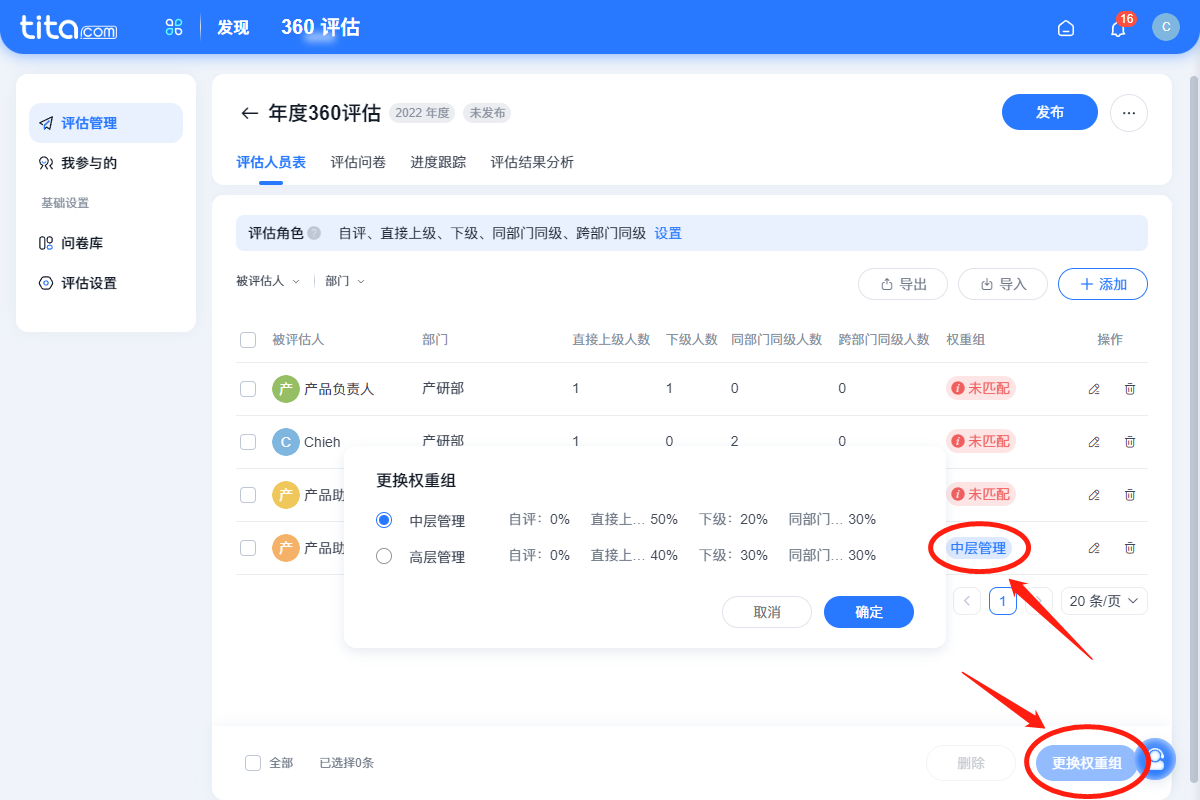This screenshot has height=800, width=1200.
Task: Open the 设置 link beside the role list
Action: pyautogui.click(x=668, y=233)
